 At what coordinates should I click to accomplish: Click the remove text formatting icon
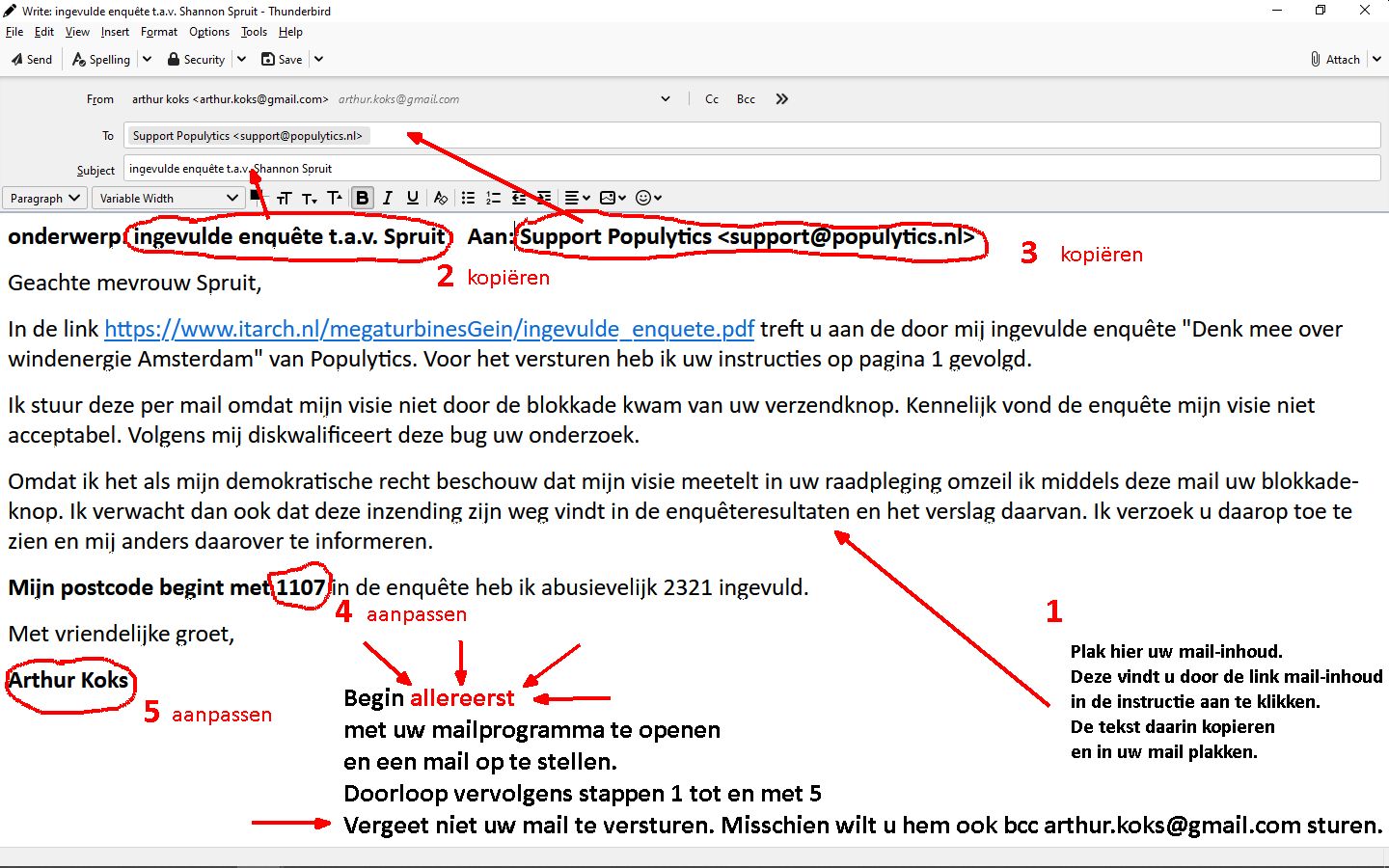(441, 198)
